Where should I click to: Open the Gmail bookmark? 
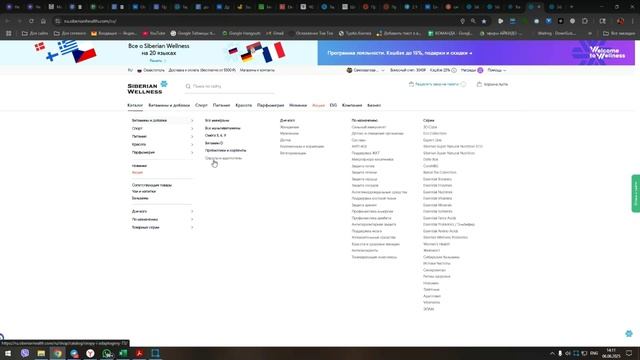coord(276,33)
